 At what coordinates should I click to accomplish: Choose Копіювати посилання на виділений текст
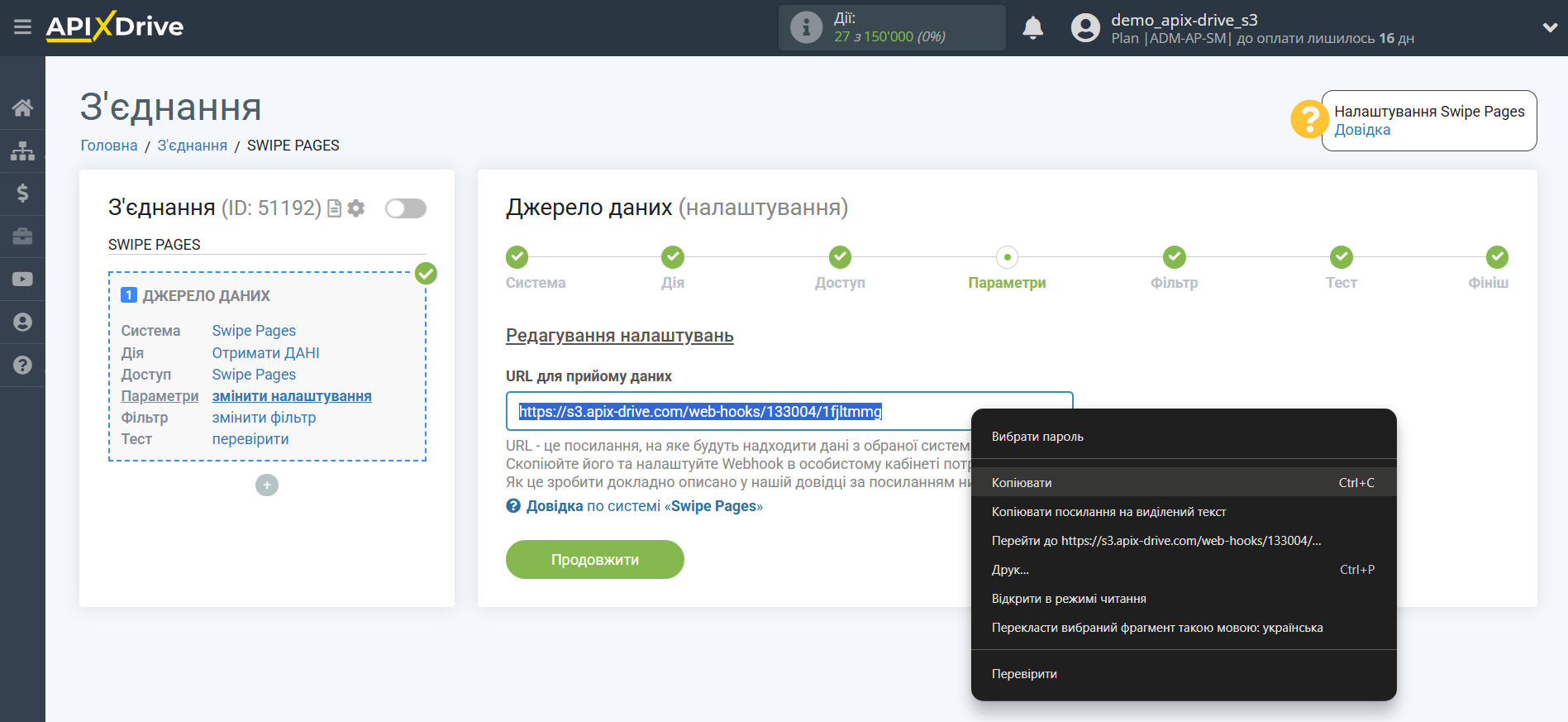1184,512
